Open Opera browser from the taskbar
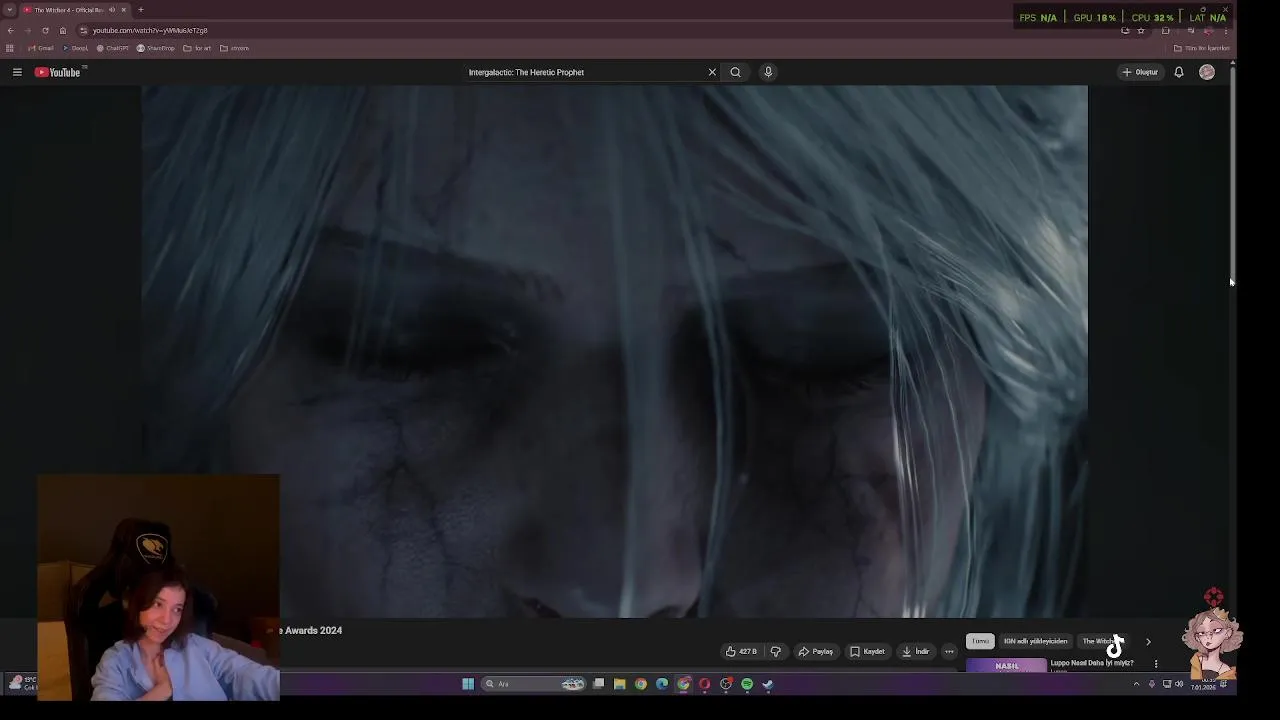Viewport: 1280px width, 720px height. click(704, 684)
